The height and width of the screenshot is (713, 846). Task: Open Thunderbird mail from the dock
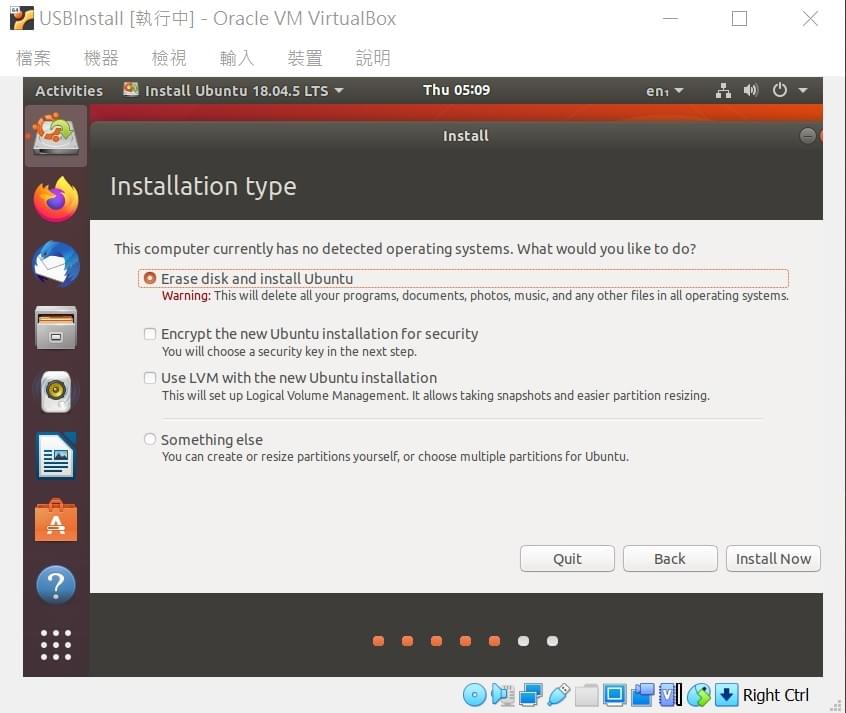coord(56,263)
